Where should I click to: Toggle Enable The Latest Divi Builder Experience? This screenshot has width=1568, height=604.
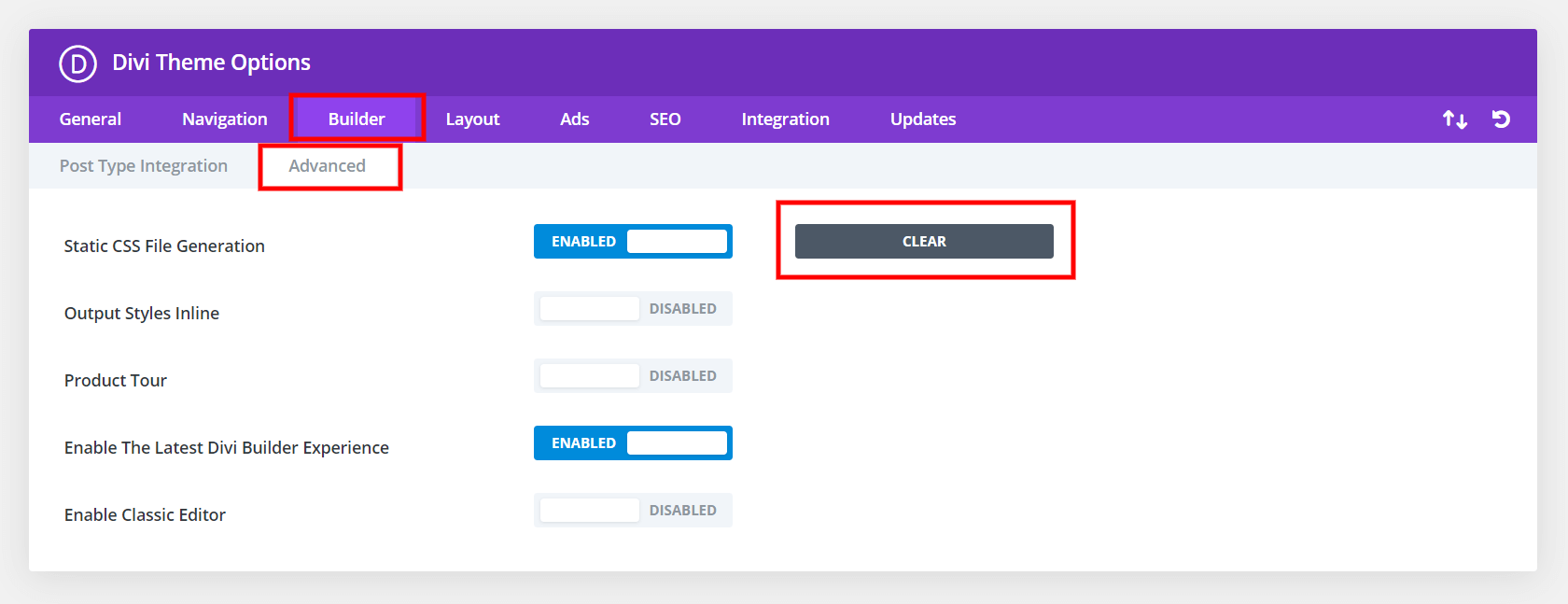(x=633, y=443)
